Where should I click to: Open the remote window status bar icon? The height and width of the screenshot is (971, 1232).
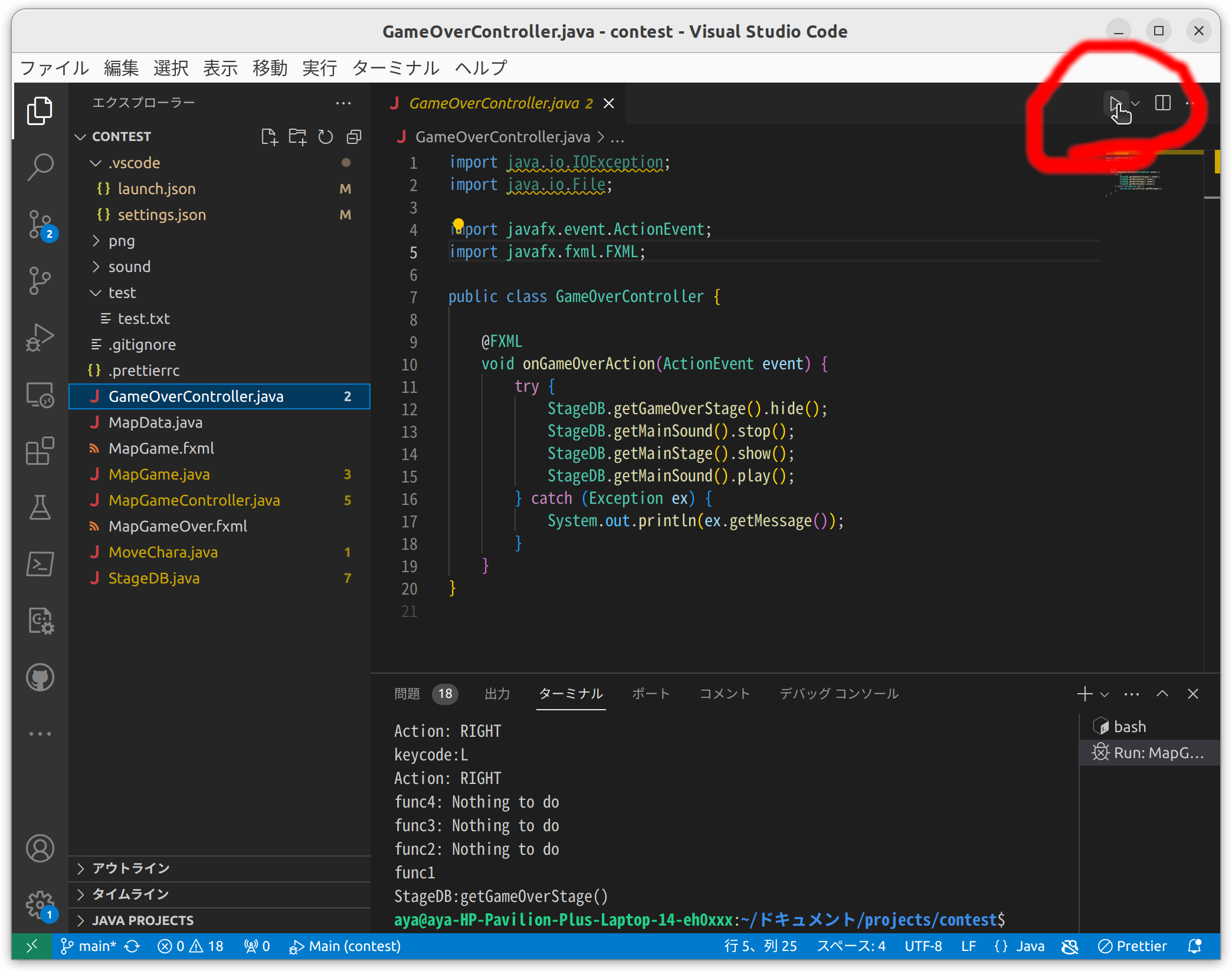click(31, 946)
